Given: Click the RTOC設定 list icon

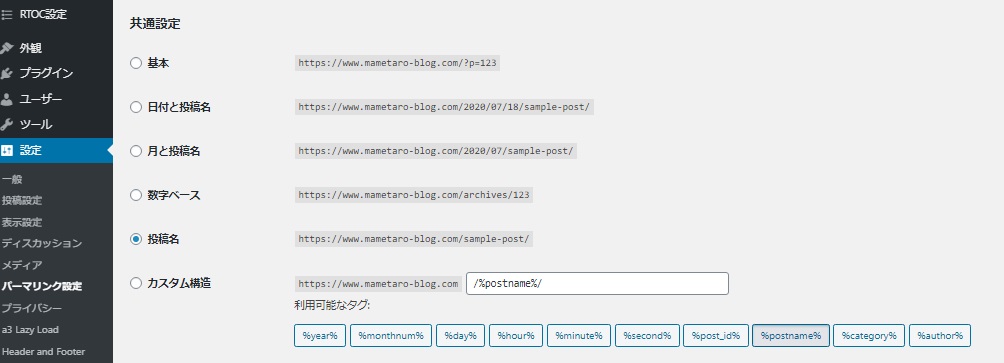Looking at the screenshot, I should 6,14.
